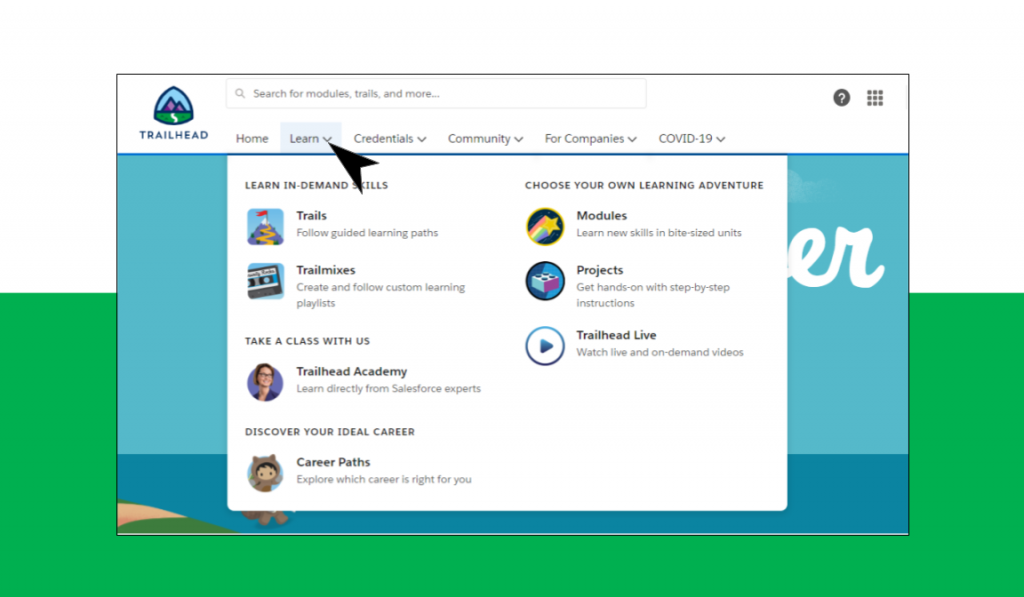Click 'Create and follow custom learning playlists' text
The height and width of the screenshot is (597, 1024).
coord(381,295)
